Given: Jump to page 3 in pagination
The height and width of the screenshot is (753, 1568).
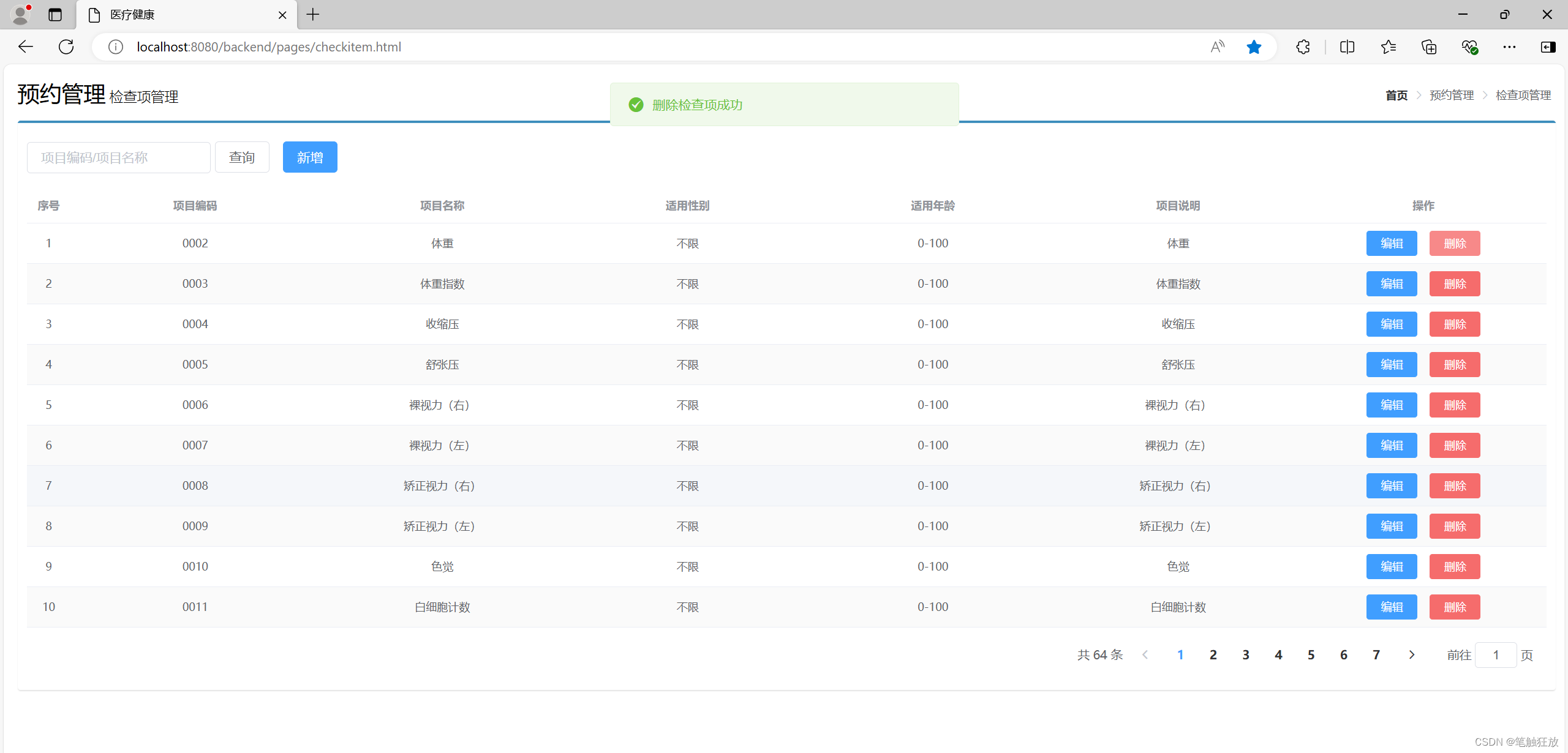Looking at the screenshot, I should pyautogui.click(x=1246, y=655).
